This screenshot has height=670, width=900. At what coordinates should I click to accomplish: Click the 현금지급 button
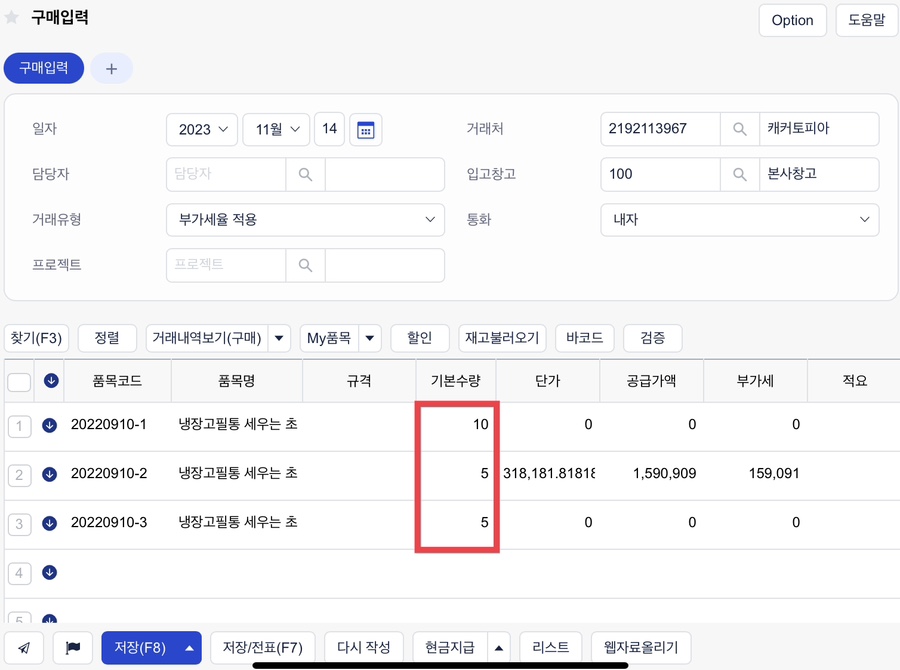(x=450, y=648)
